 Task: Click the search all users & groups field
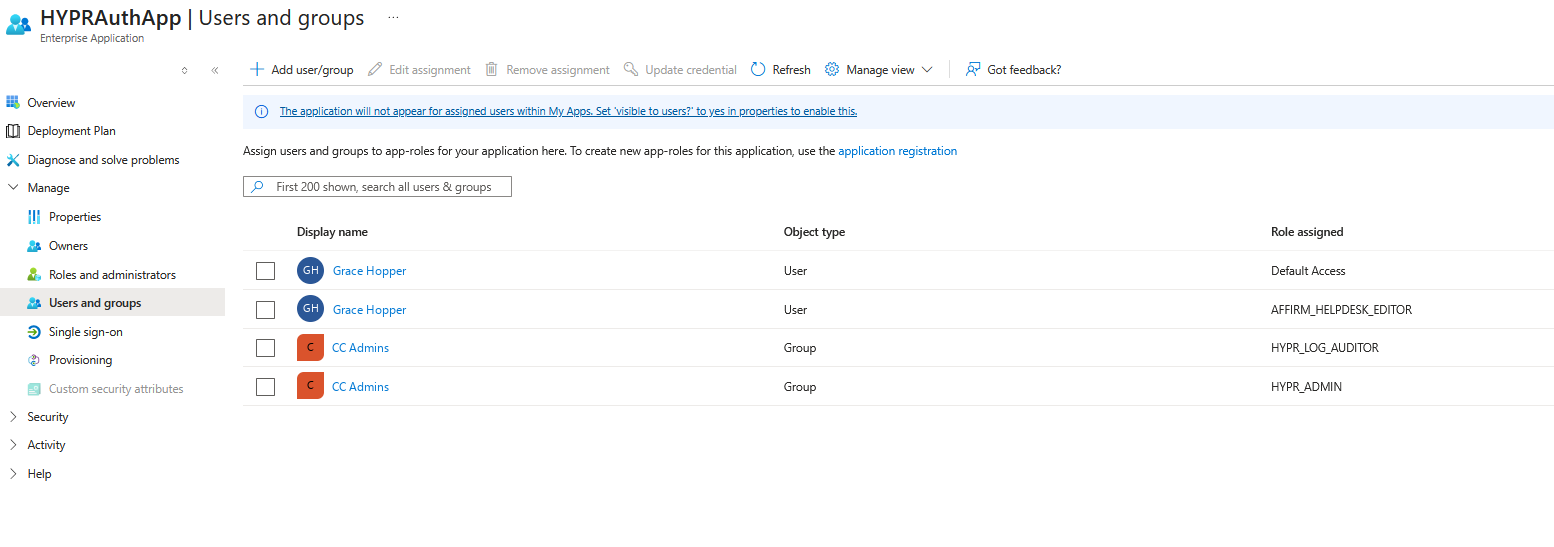point(377,187)
